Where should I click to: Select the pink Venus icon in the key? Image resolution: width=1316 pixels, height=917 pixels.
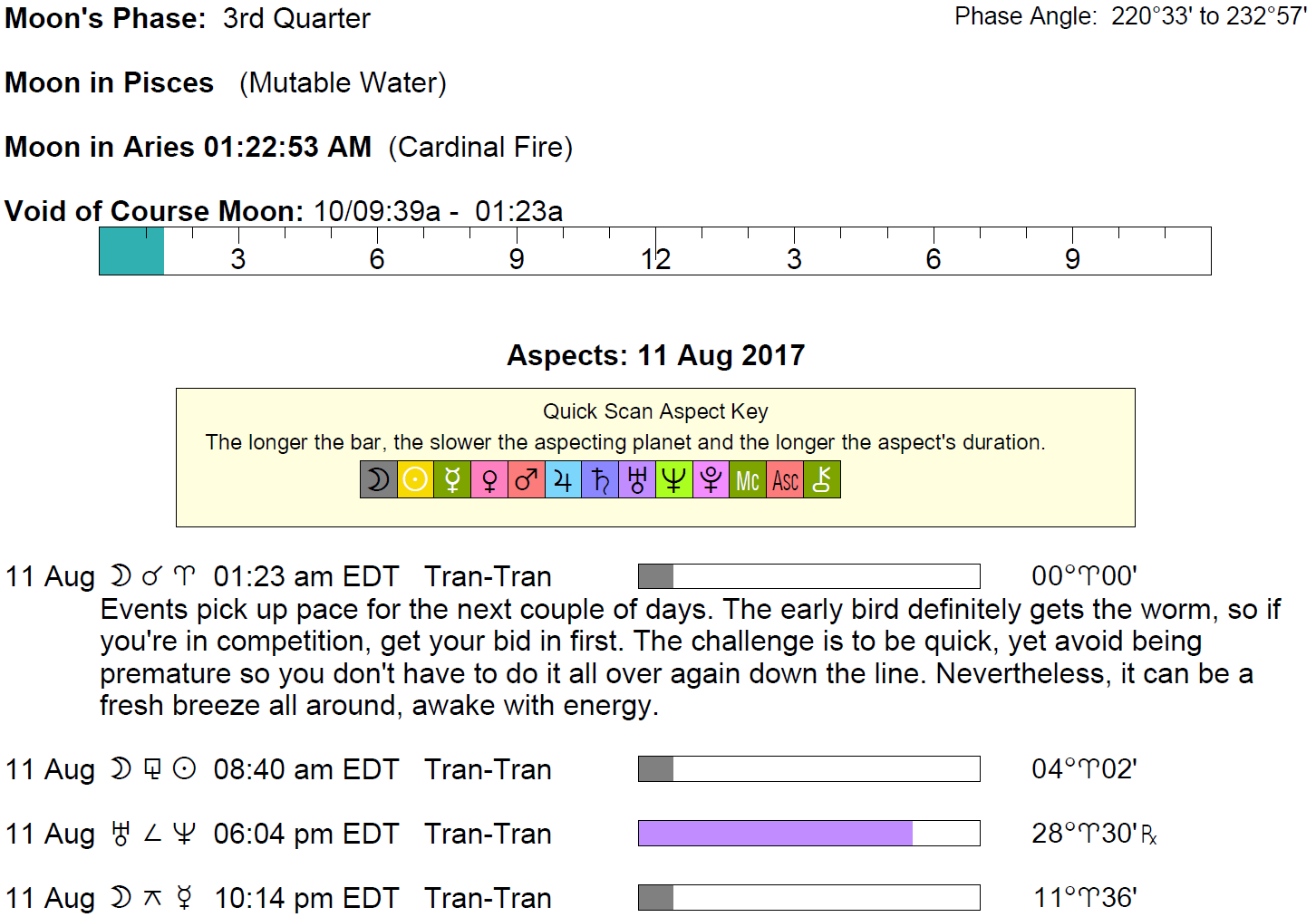[x=489, y=480]
